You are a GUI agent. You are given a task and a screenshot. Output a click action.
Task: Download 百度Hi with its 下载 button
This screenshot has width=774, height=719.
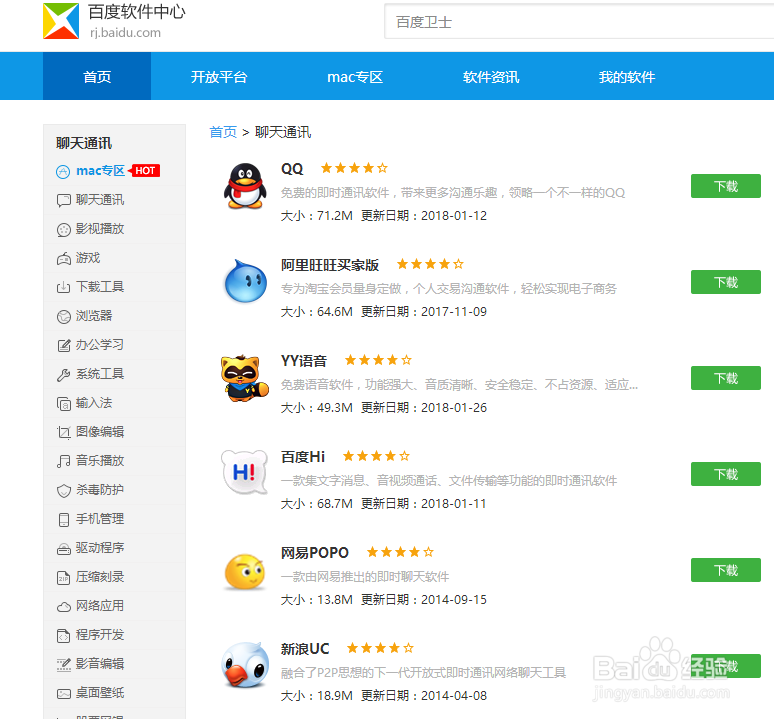pyautogui.click(x=726, y=474)
